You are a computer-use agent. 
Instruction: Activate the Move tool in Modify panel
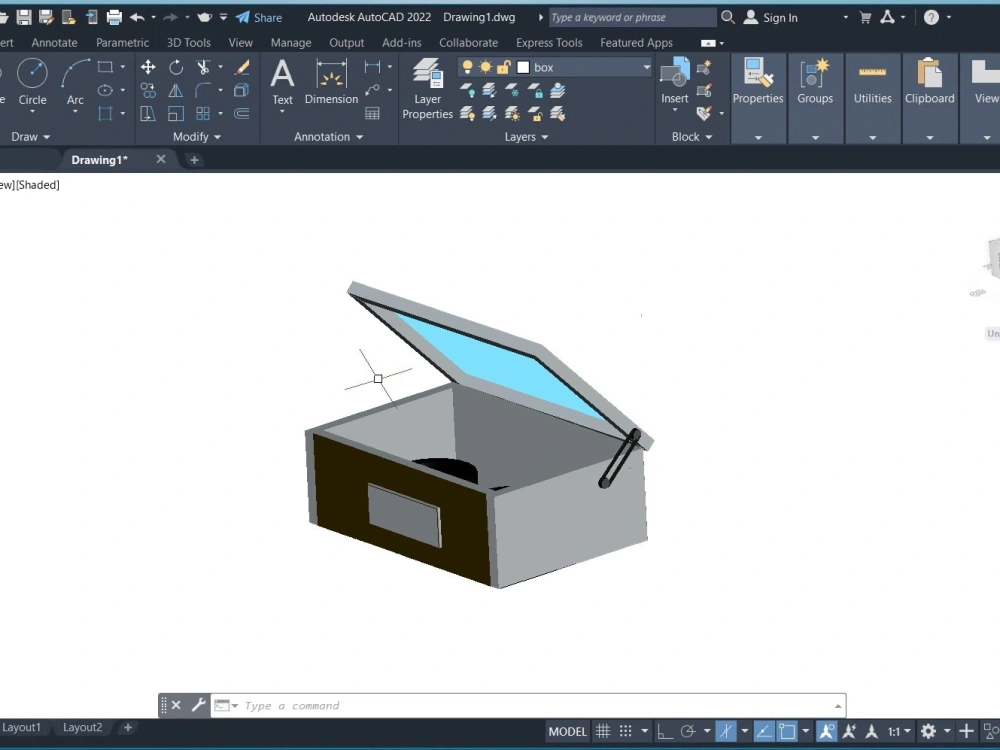pos(148,66)
